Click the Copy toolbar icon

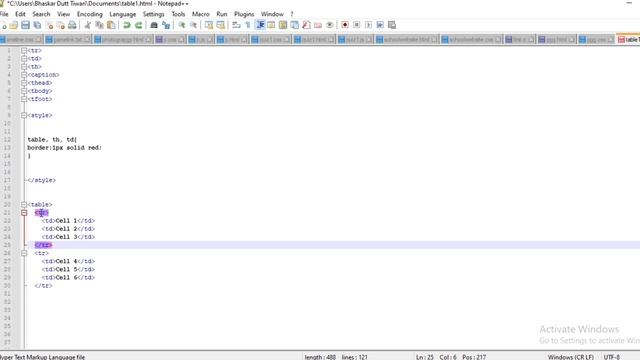coord(99,25)
